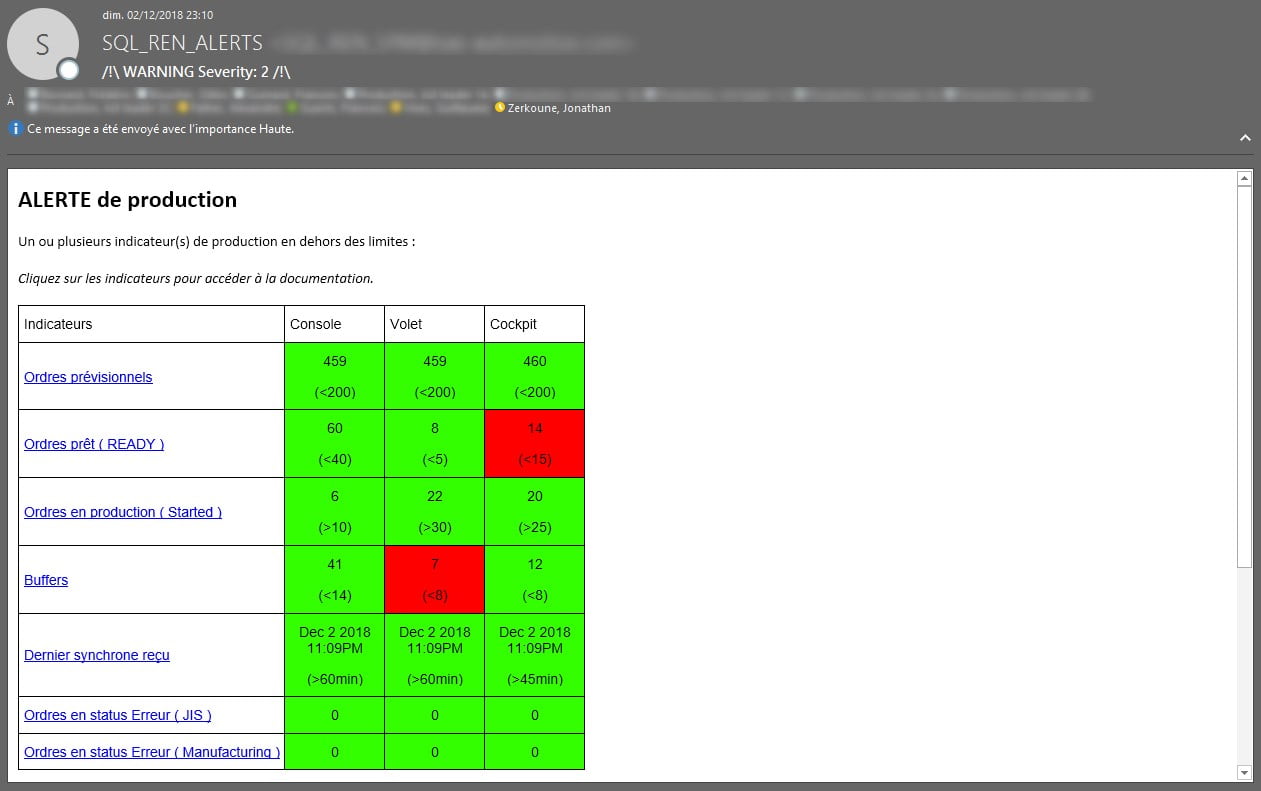
Task: Collapse the message header with the chevron
Action: 1245,138
